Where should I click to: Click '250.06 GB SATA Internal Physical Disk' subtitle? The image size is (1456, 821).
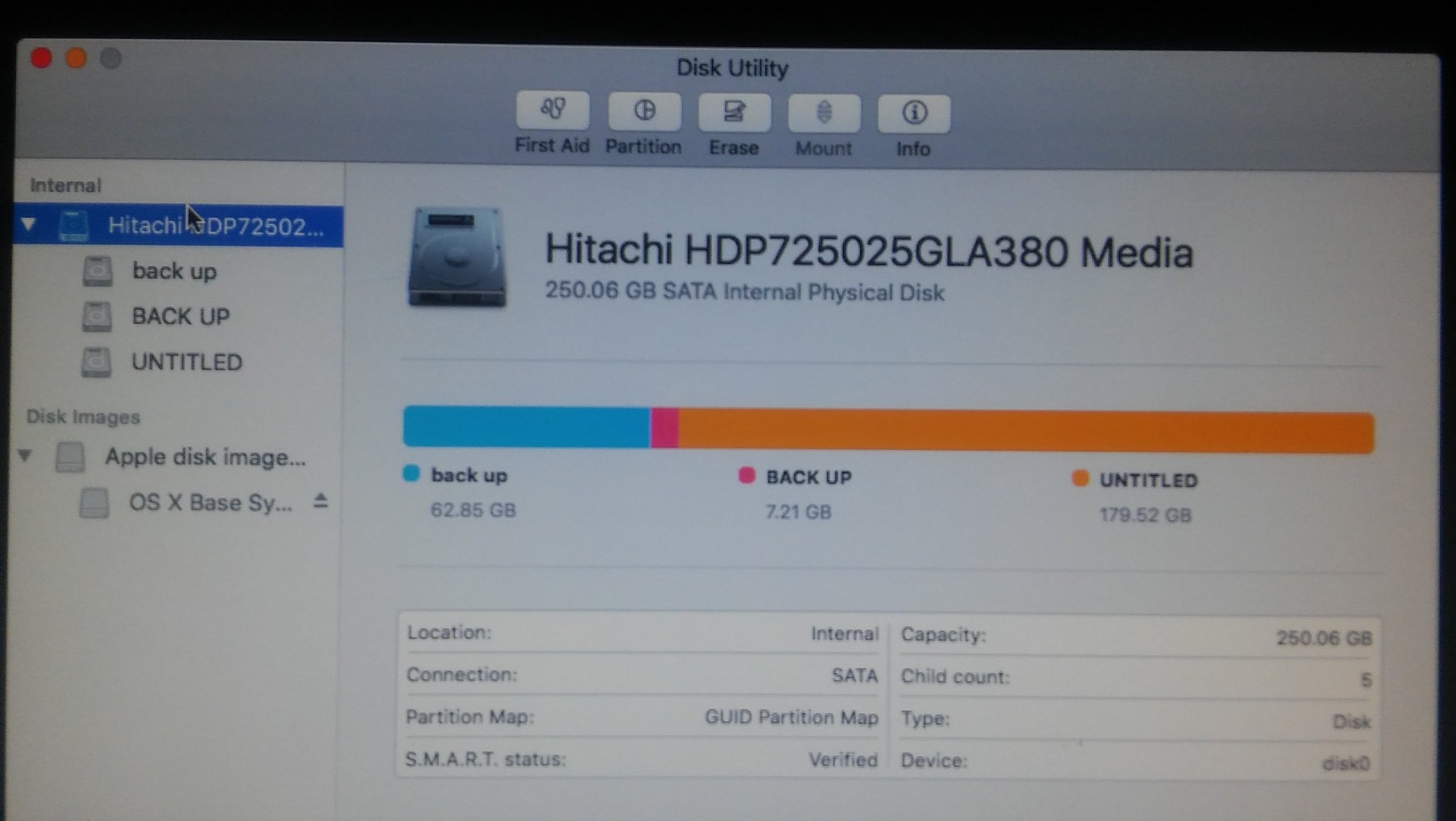tap(745, 292)
